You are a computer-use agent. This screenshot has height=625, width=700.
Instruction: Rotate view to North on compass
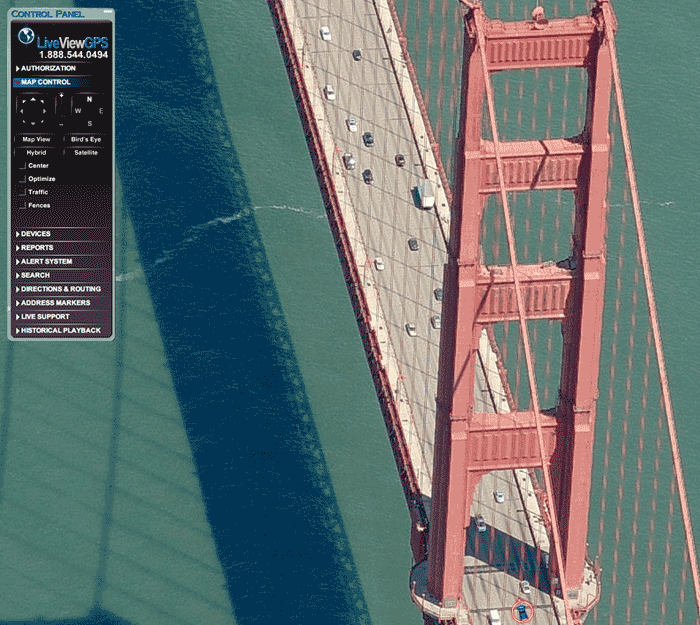88,99
